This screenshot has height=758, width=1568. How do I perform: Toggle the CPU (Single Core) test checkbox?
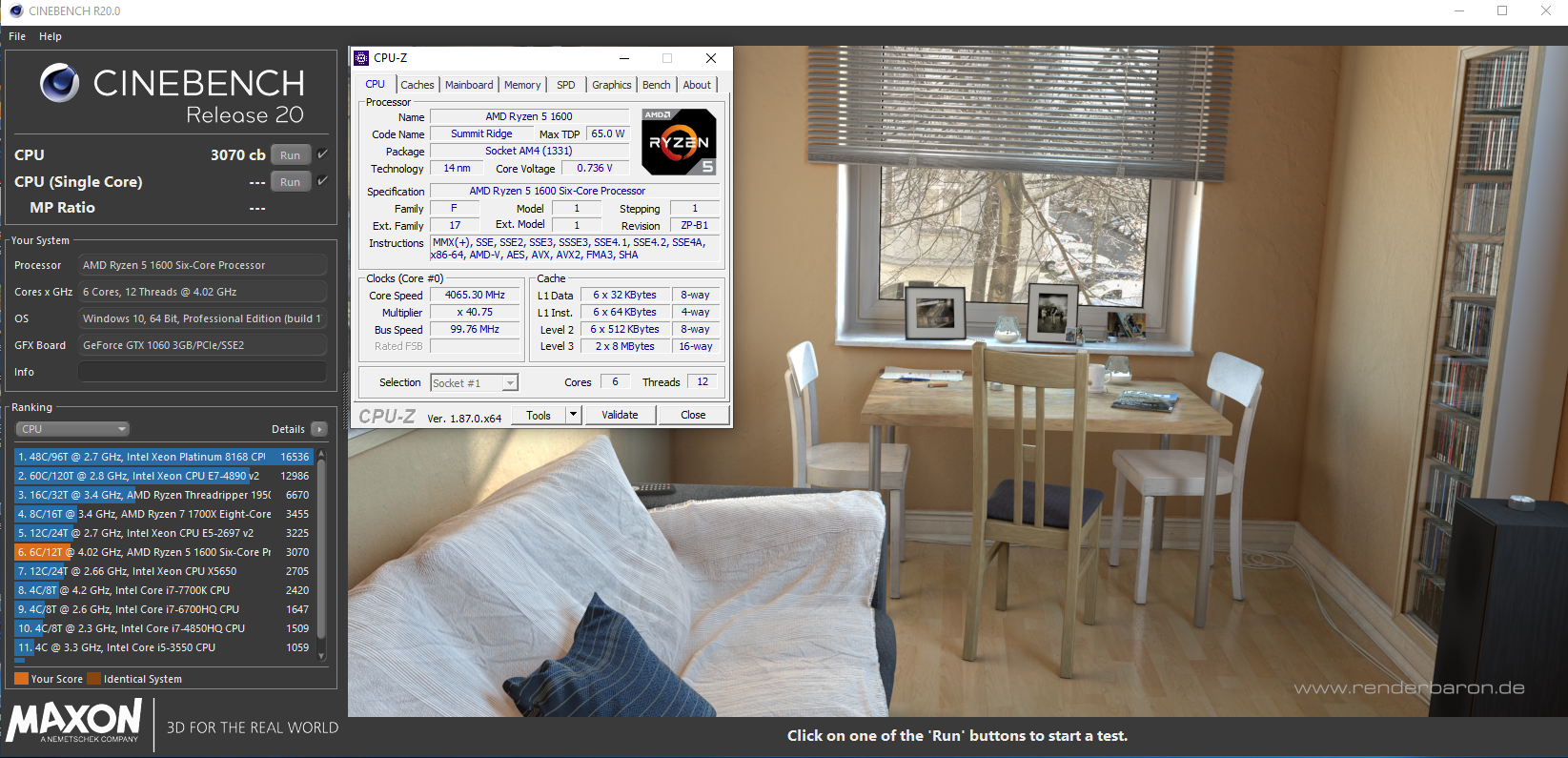[x=322, y=180]
